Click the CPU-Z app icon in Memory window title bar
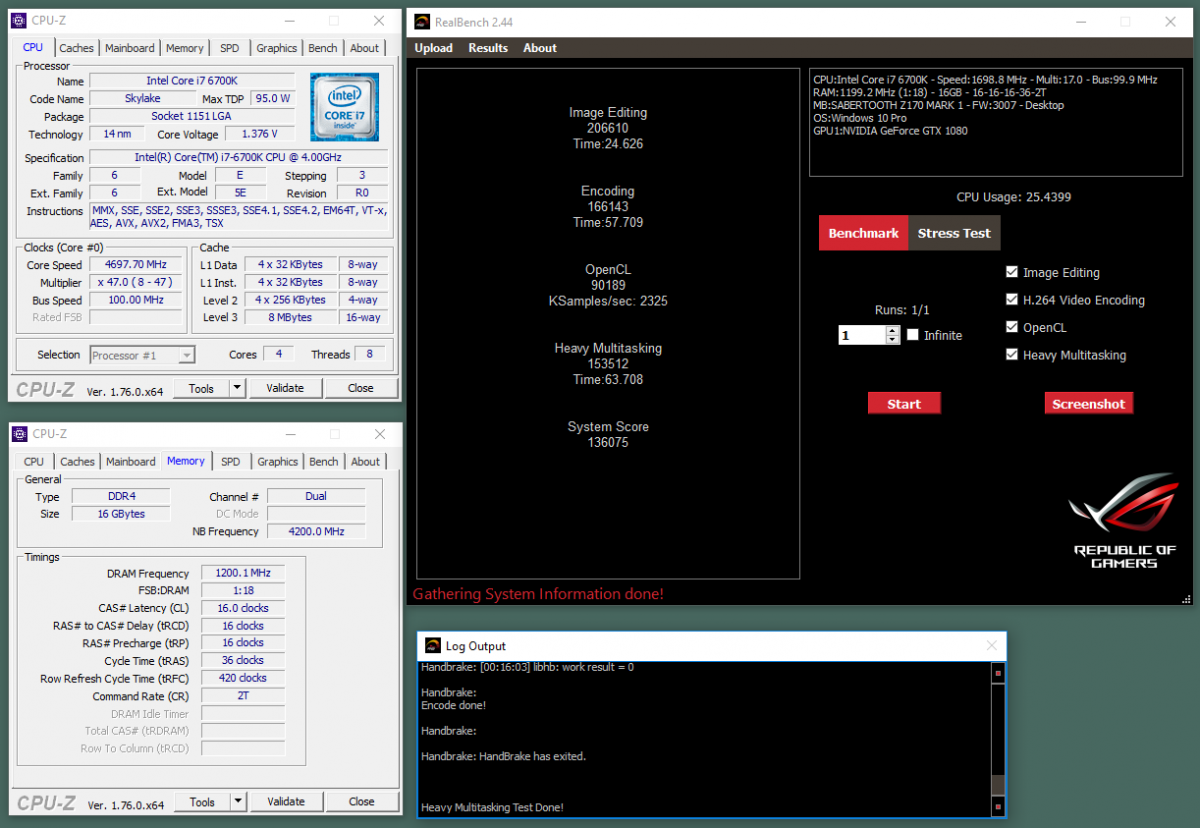 pos(19,434)
